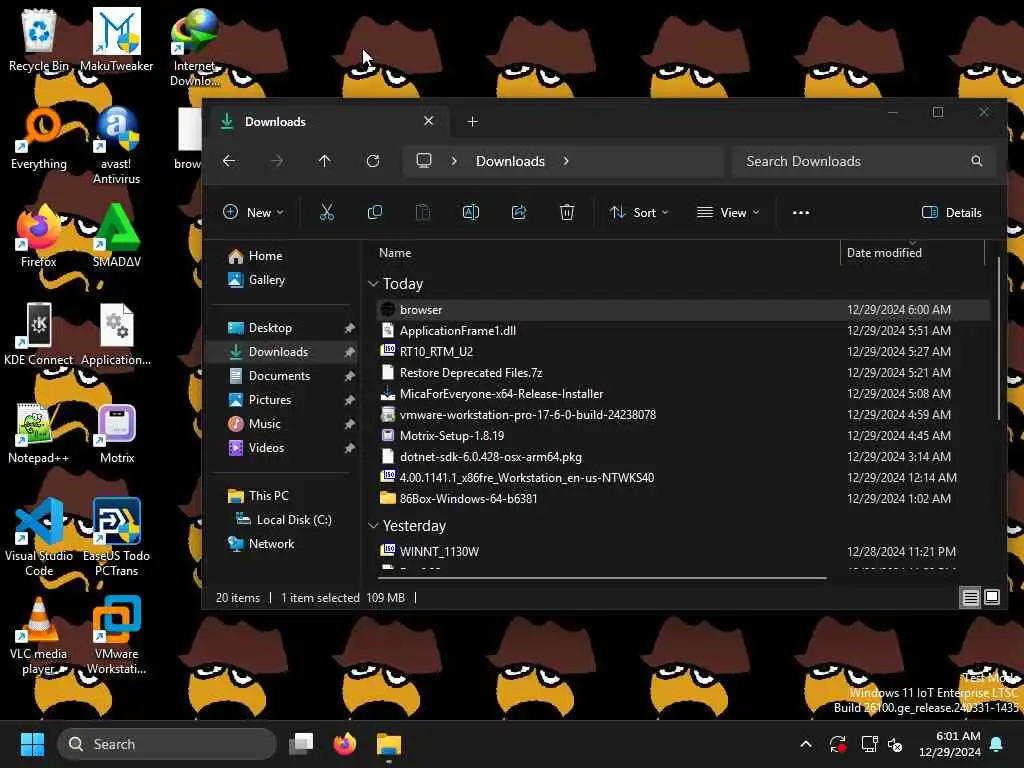Go up one folder level
Viewport: 1024px width, 768px height.
325,161
